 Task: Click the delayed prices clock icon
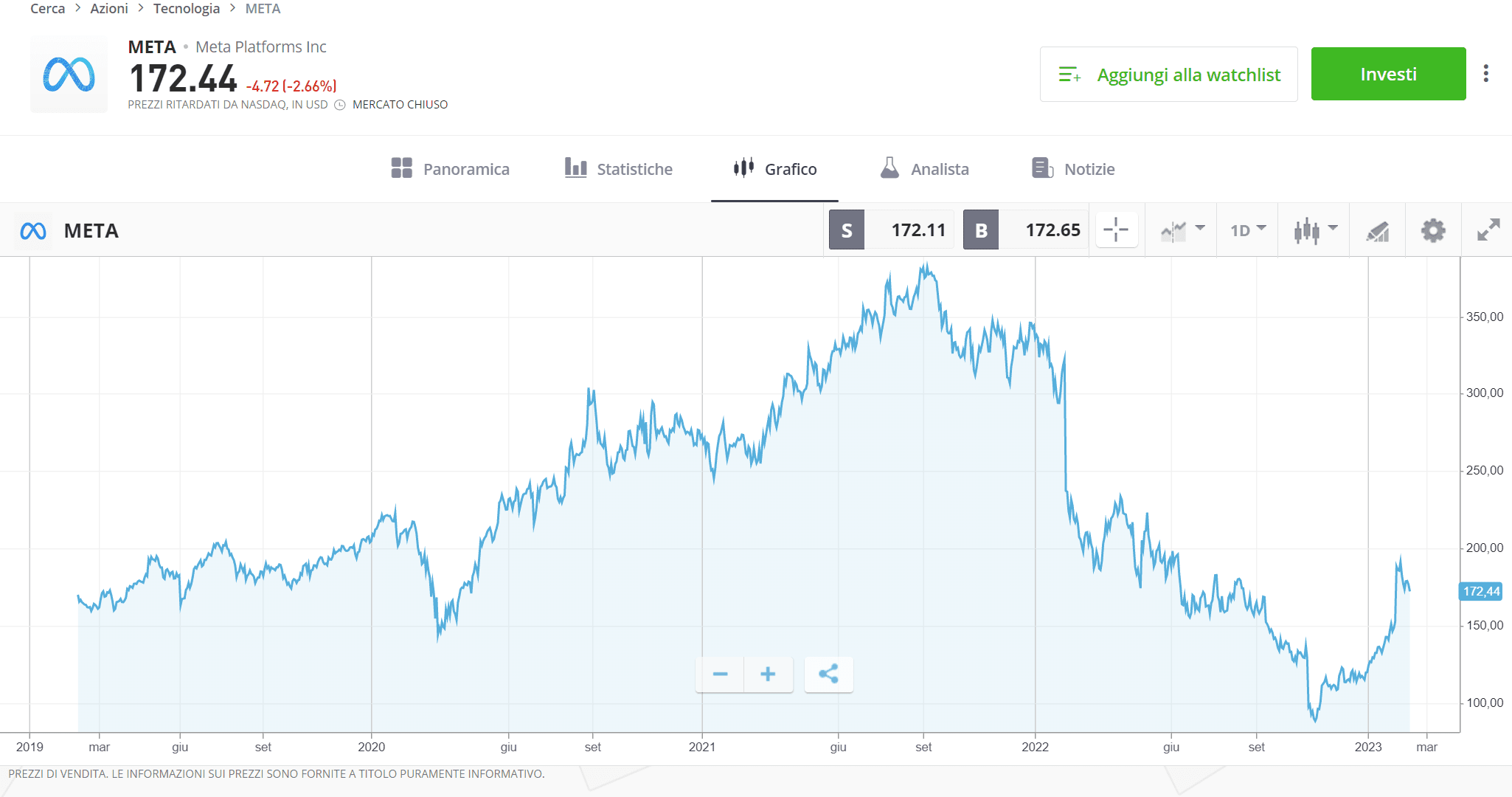click(340, 105)
